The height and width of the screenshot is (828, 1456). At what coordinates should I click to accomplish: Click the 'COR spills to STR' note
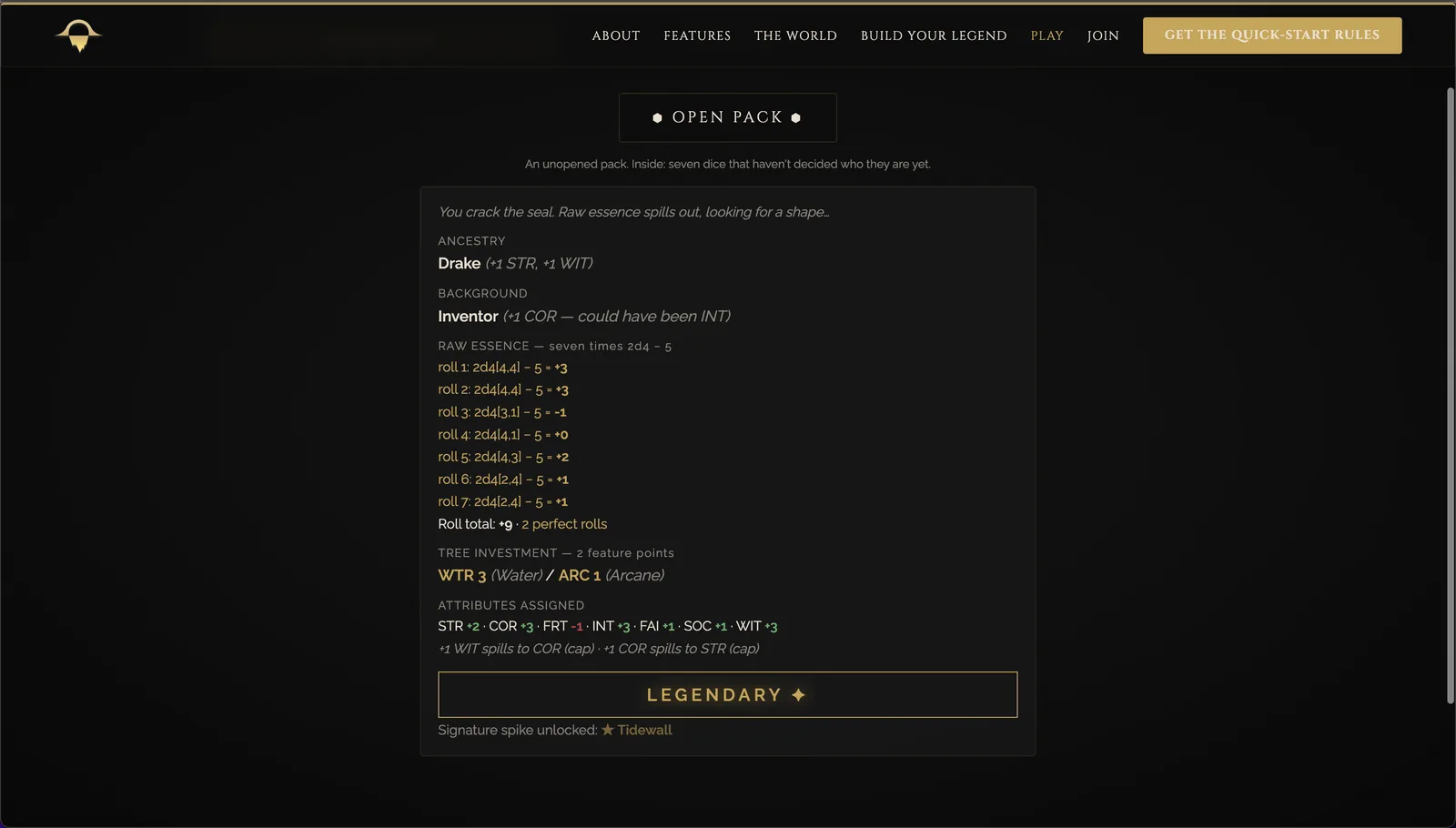[x=682, y=649]
